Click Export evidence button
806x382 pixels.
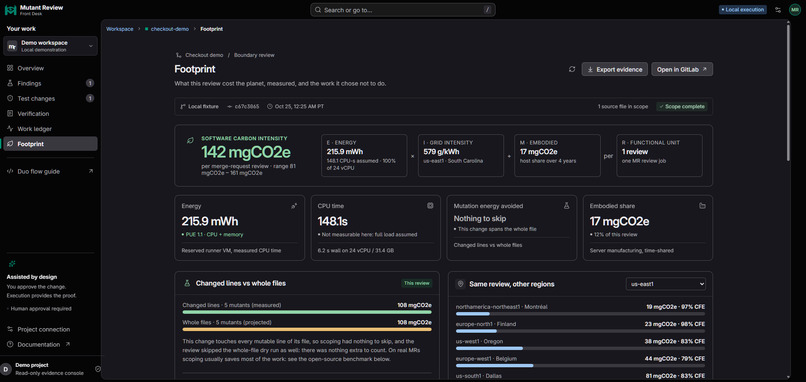click(x=614, y=69)
